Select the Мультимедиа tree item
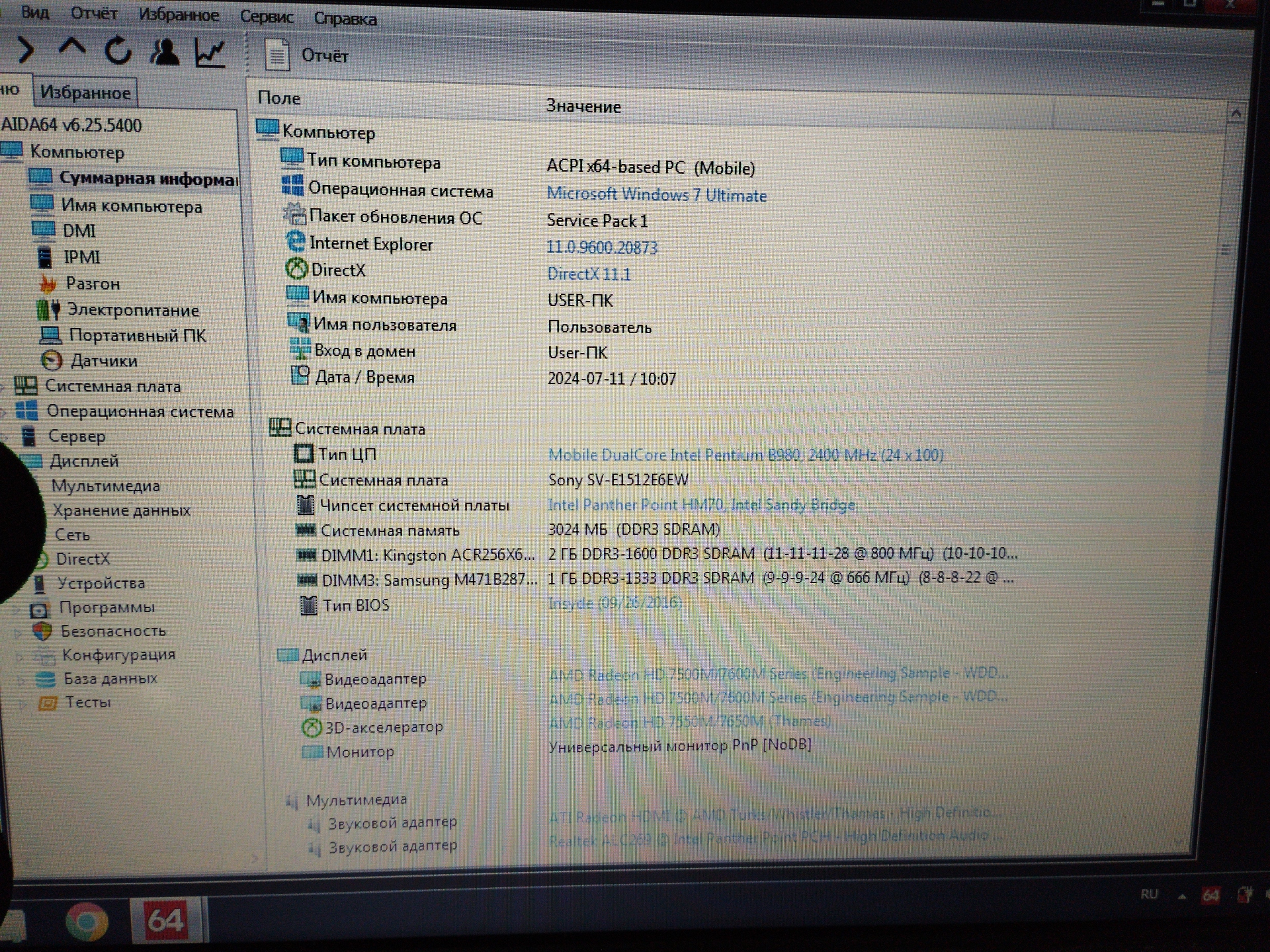Viewport: 1270px width, 952px height. (106, 486)
